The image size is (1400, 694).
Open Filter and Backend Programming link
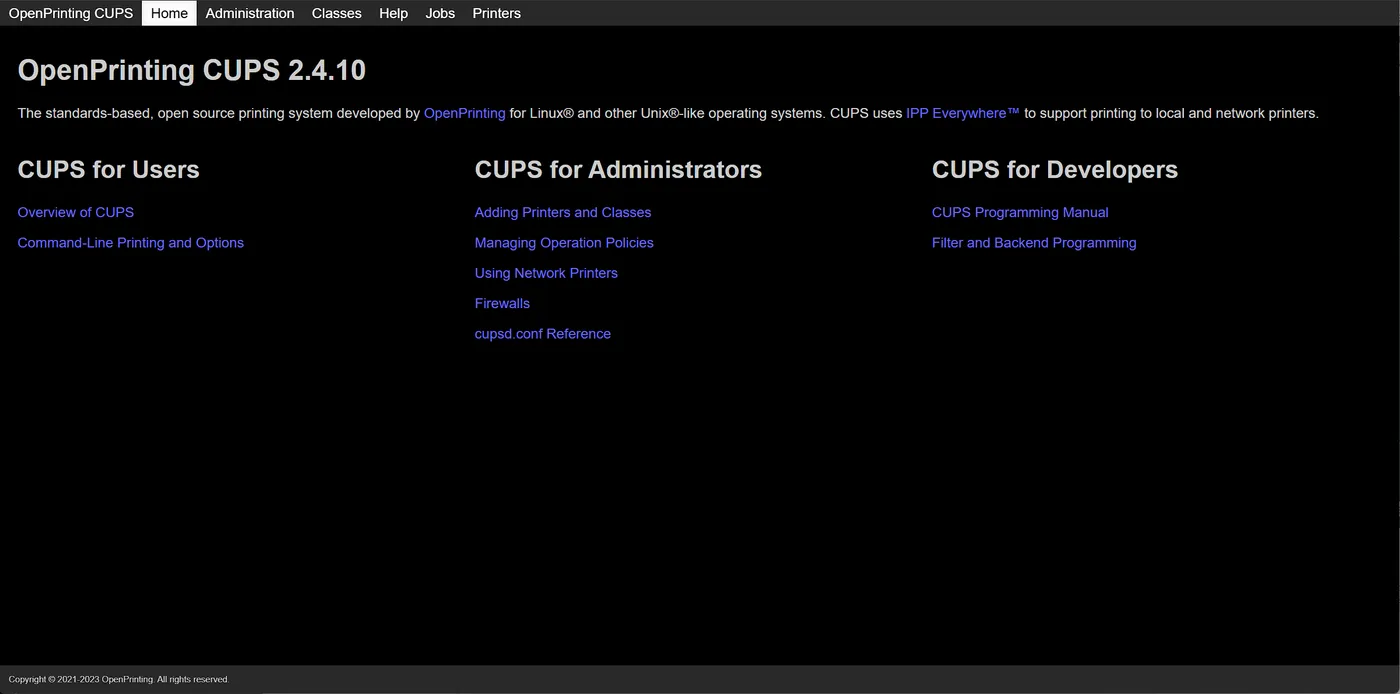(1034, 243)
